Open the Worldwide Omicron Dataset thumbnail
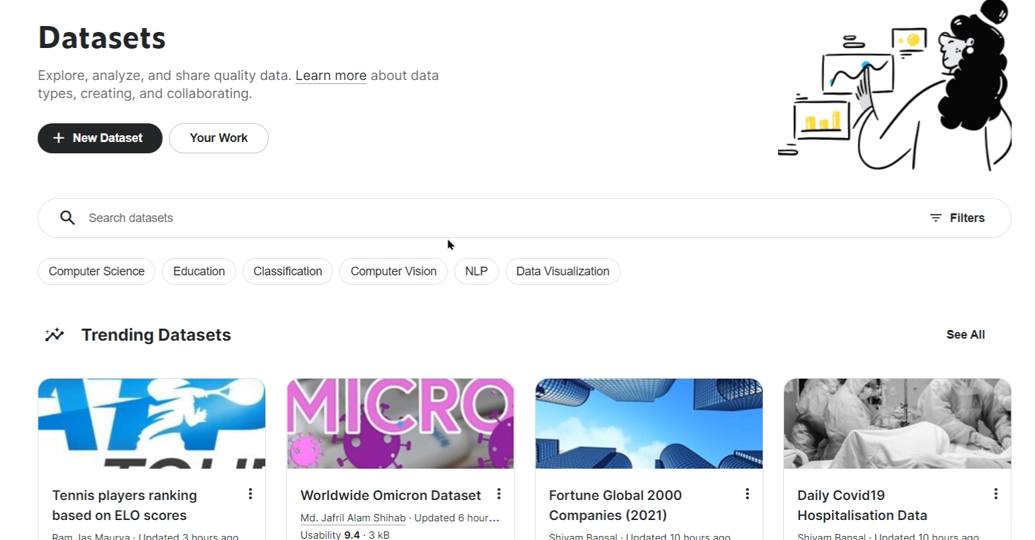Screen dimensions: 1035x540 point(400,423)
